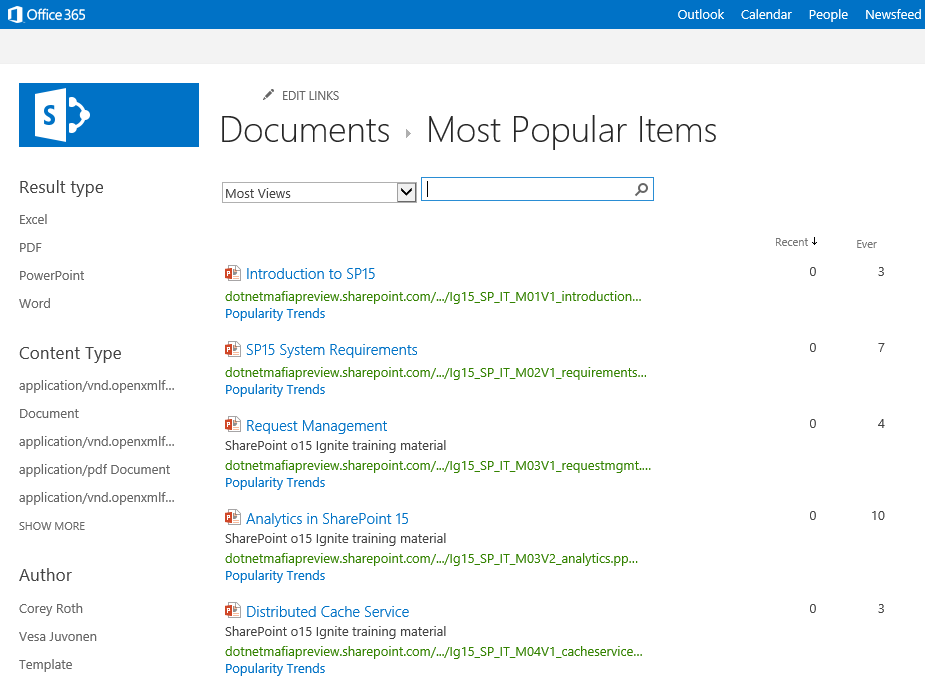
Task: Open URL ending M04V1_cacheservice
Action: pyautogui.click(x=434, y=651)
